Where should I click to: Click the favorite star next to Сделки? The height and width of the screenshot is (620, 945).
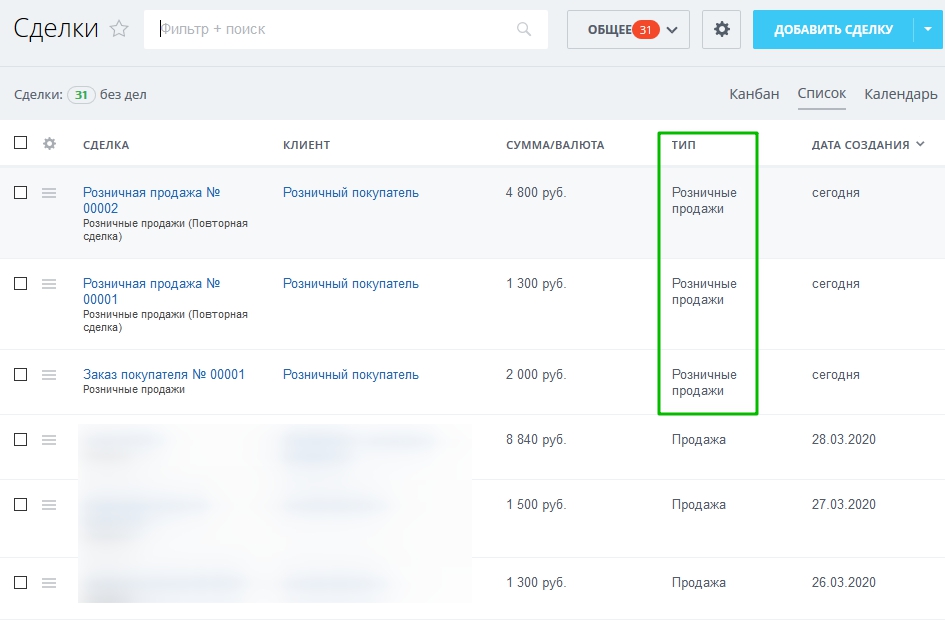119,29
